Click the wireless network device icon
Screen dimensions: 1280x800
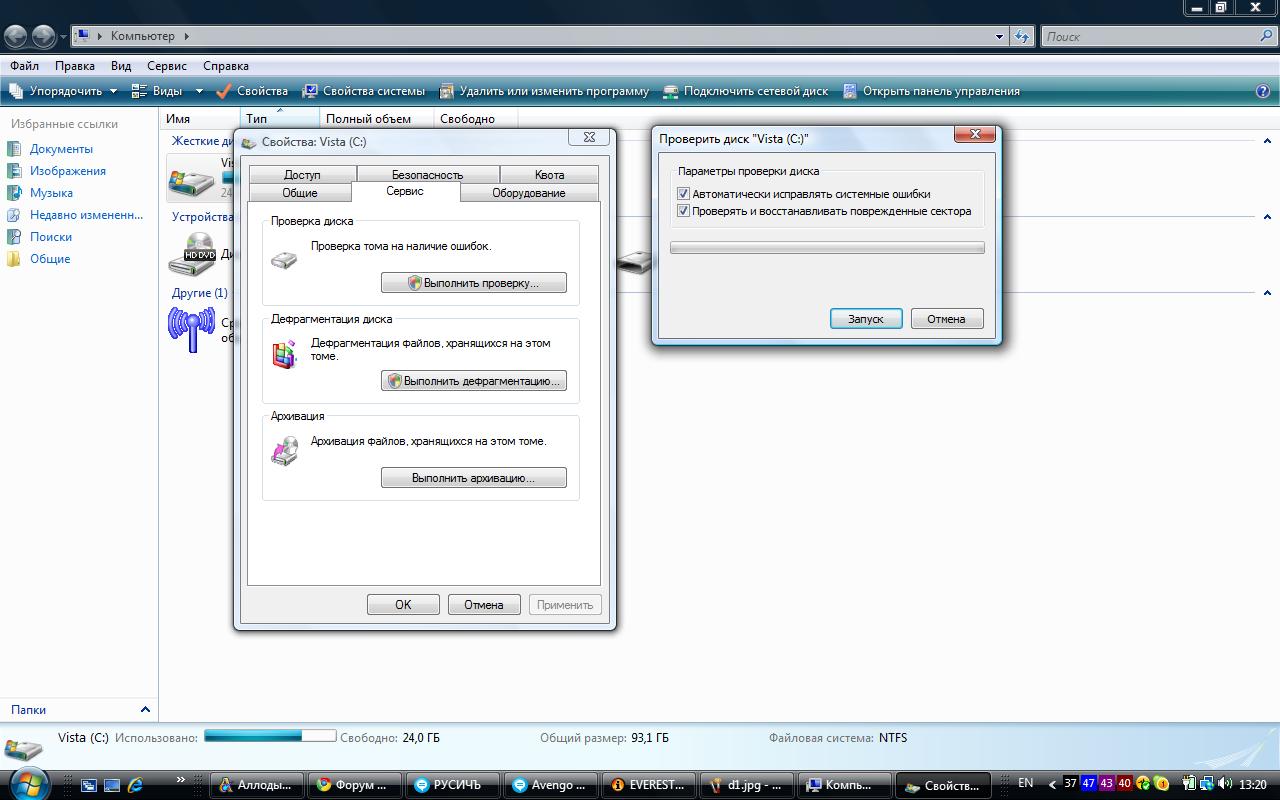pyautogui.click(x=191, y=329)
